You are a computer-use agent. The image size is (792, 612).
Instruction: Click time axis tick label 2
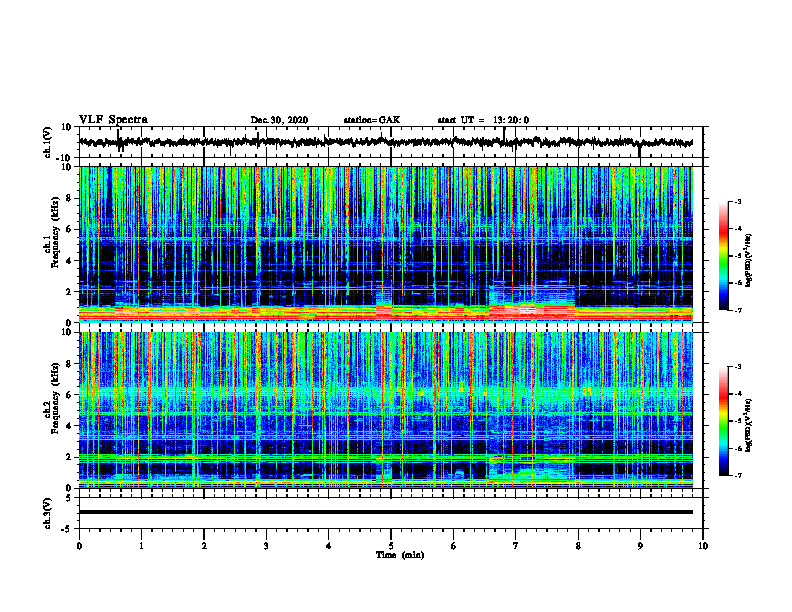tap(204, 546)
